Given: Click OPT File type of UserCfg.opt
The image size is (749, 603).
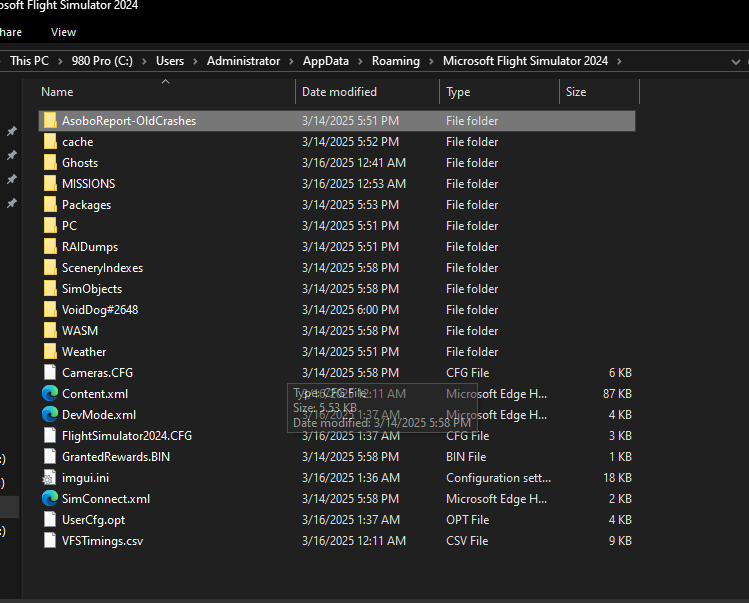Looking at the screenshot, I should pos(468,520).
